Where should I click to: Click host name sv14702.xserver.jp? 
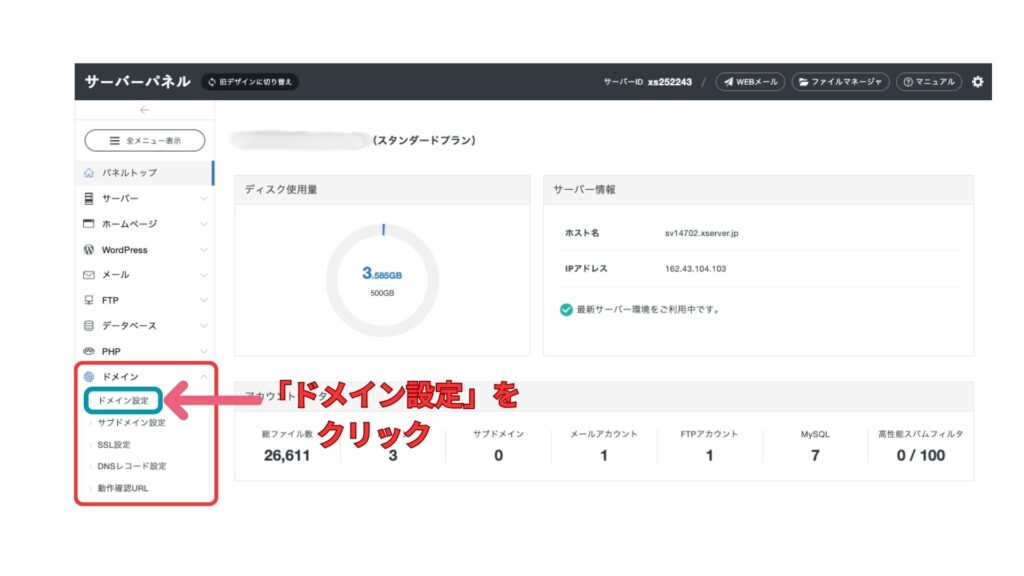[x=701, y=233]
